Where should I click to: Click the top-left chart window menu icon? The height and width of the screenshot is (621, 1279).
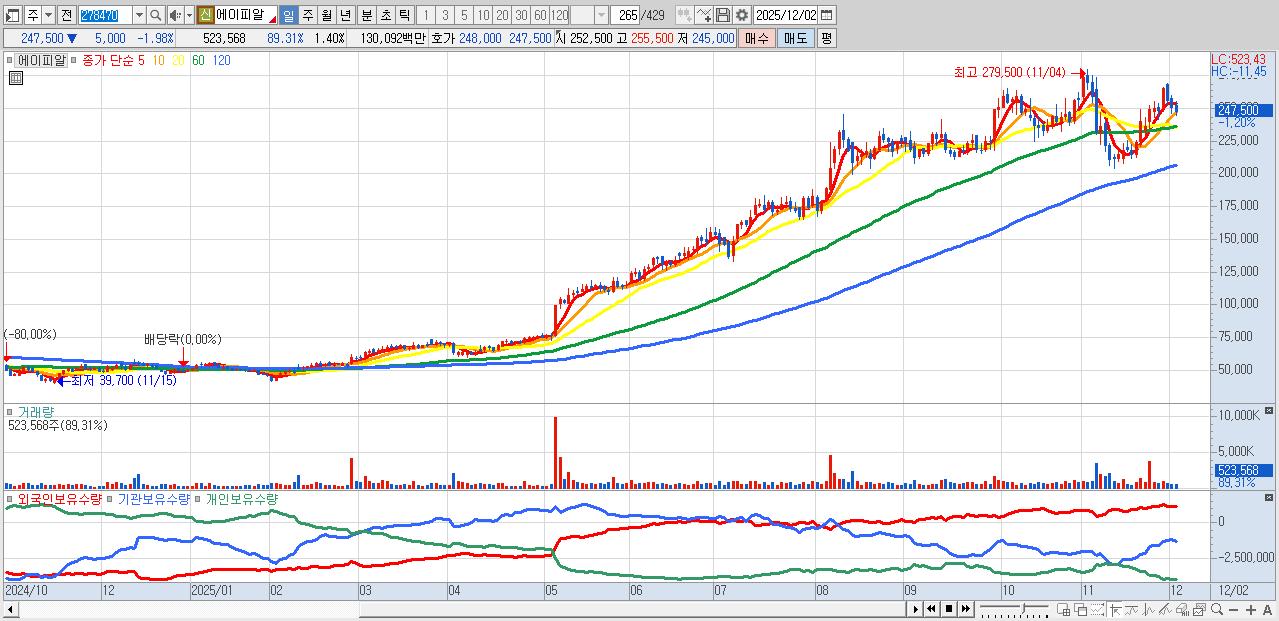pos(12,15)
